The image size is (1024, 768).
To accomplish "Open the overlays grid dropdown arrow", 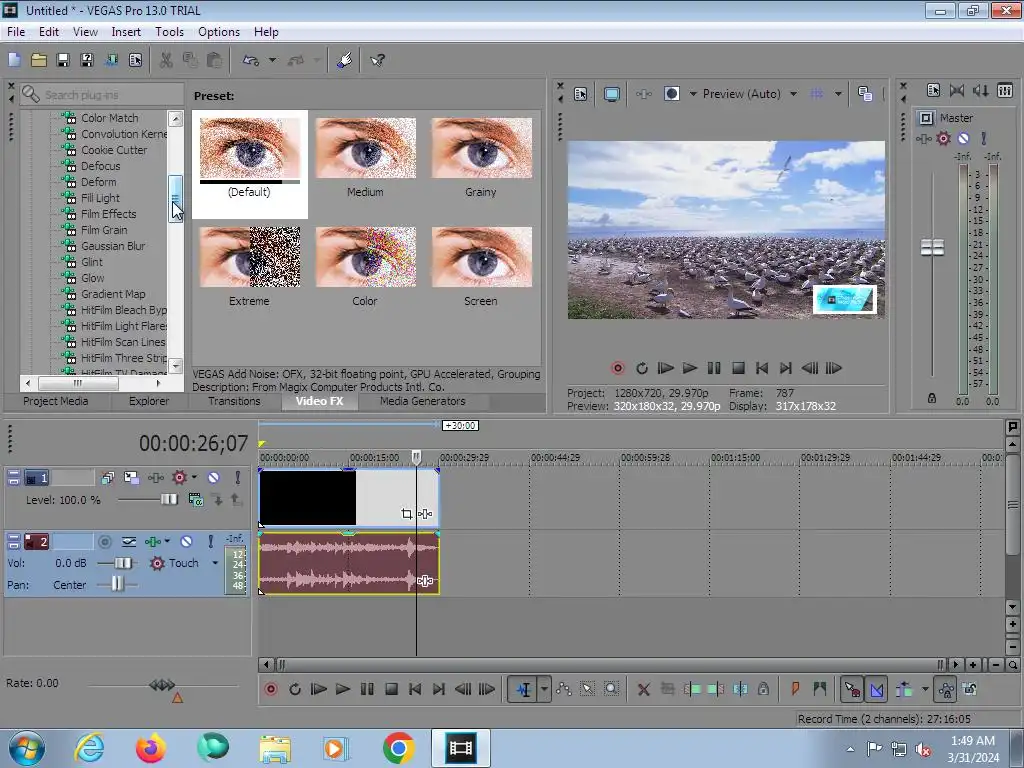I will (x=838, y=94).
